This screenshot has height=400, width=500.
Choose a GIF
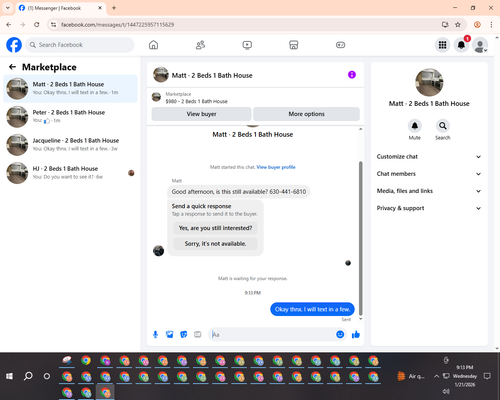(198, 334)
